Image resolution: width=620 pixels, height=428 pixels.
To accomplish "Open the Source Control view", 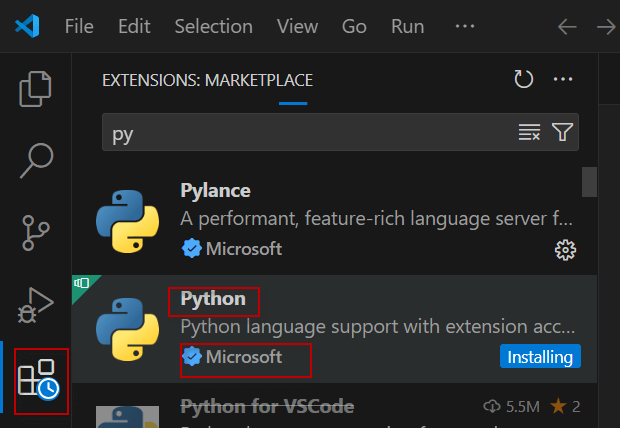I will [x=36, y=229].
